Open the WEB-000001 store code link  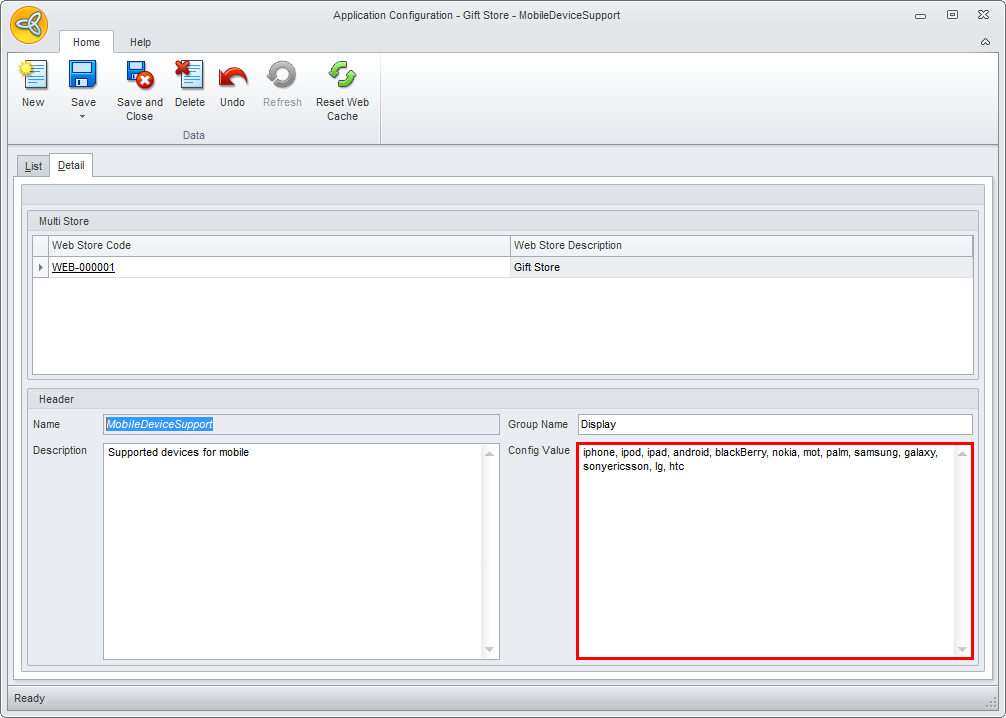(x=83, y=268)
